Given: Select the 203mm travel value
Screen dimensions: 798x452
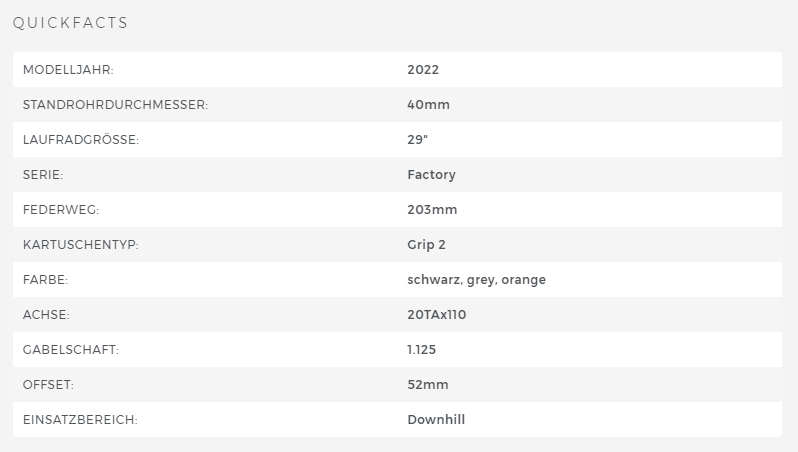Looking at the screenshot, I should point(432,210).
